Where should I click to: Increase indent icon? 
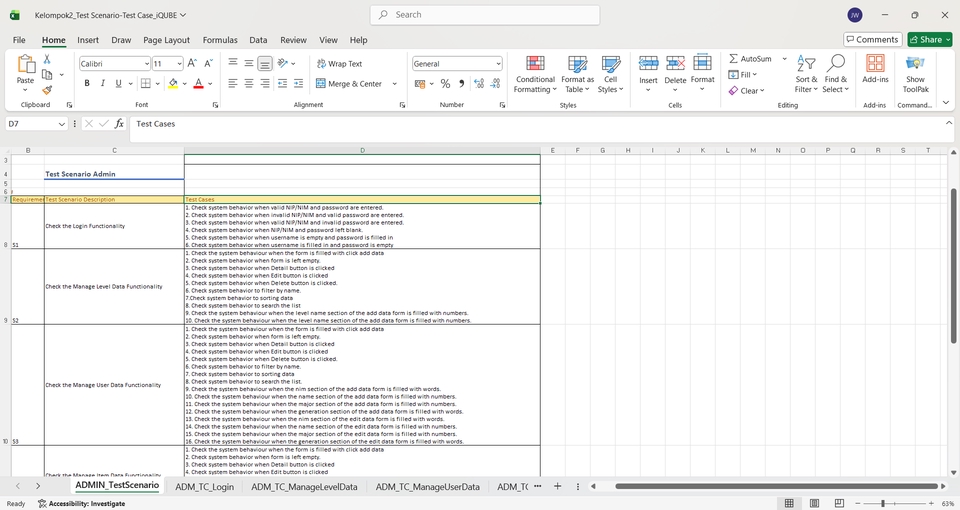point(298,83)
